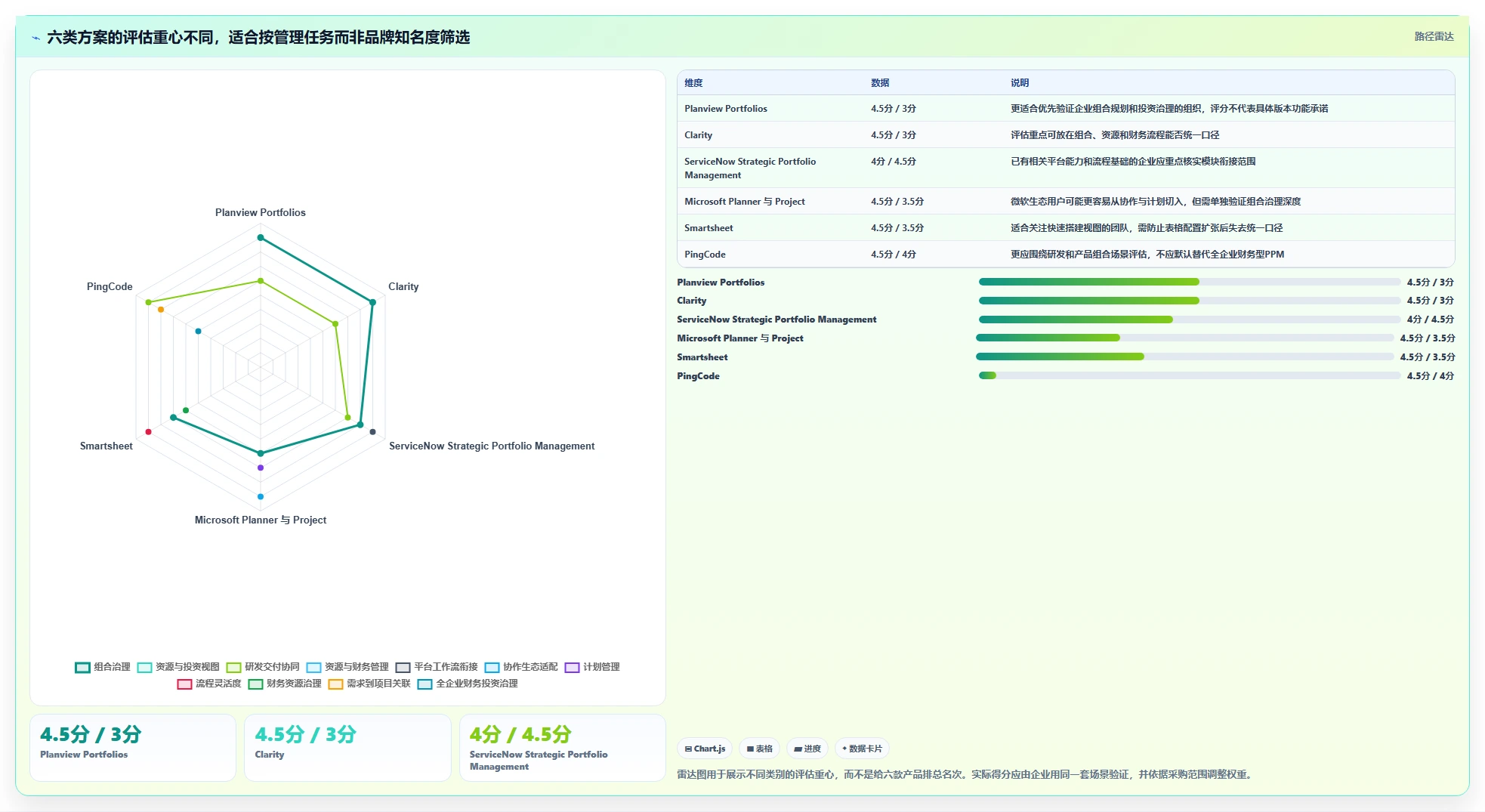Click the Clarity progress bar

pyautogui.click(x=1190, y=301)
